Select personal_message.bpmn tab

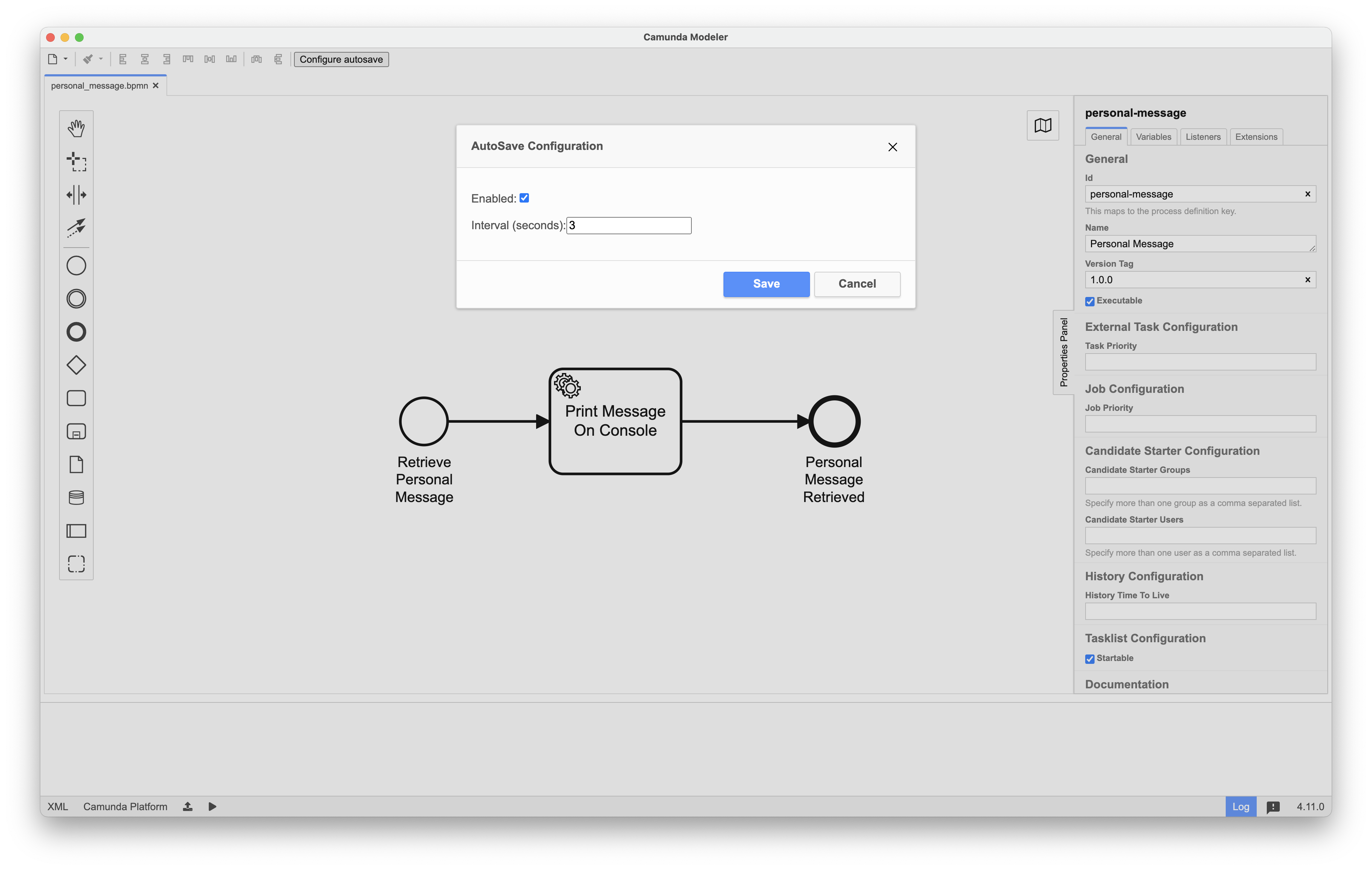pyautogui.click(x=99, y=85)
